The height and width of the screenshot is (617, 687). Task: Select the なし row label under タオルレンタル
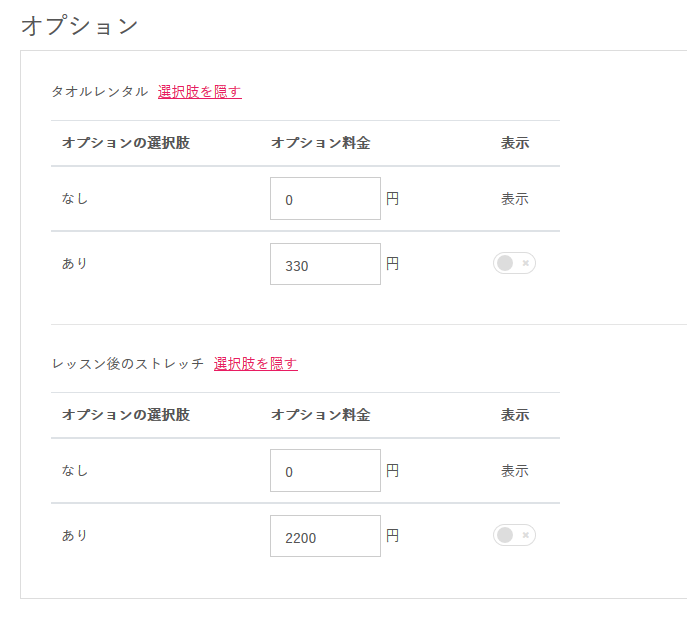(75, 199)
